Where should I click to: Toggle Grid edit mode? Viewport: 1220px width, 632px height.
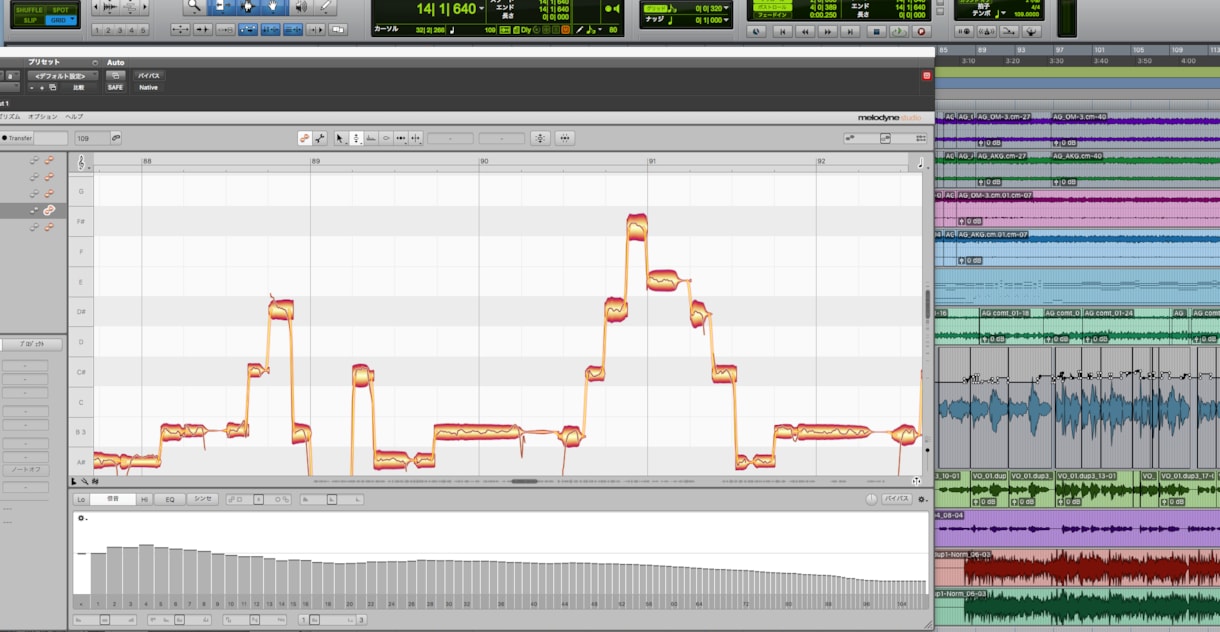point(61,20)
